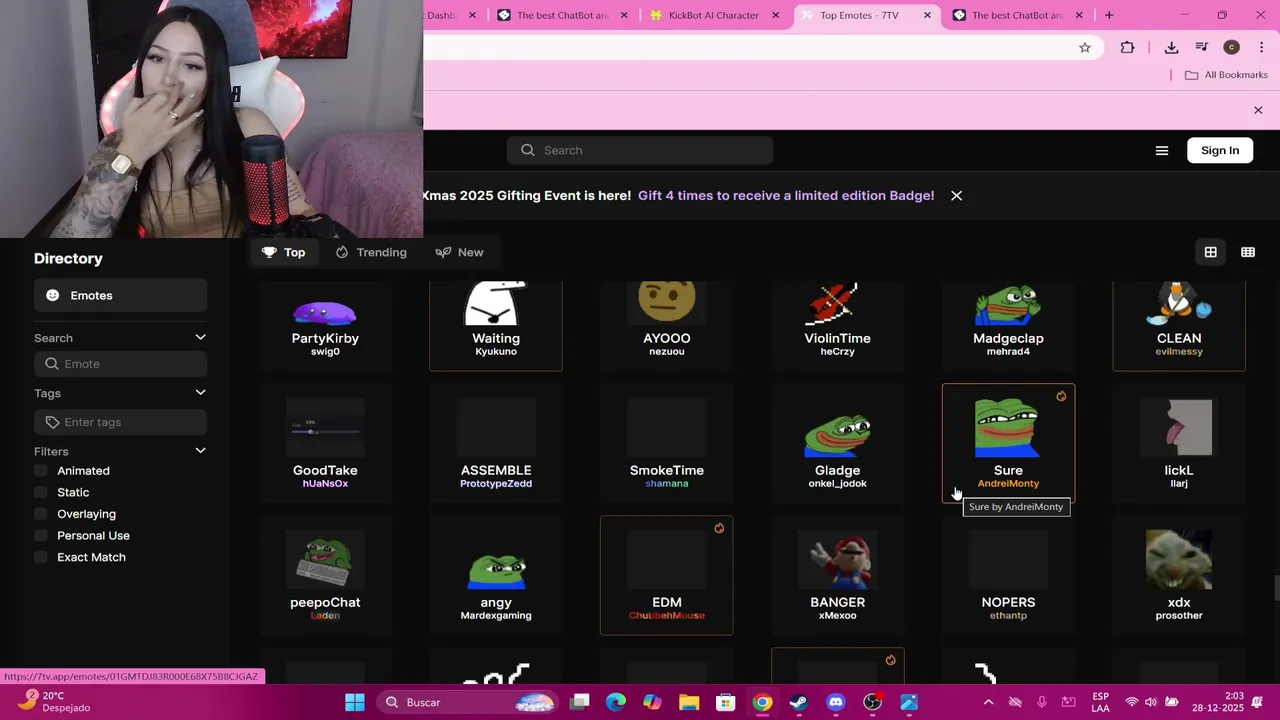The image size is (1280, 720).
Task: Open kelkei_jodok author name under Gladge
Action: pyautogui.click(x=837, y=484)
